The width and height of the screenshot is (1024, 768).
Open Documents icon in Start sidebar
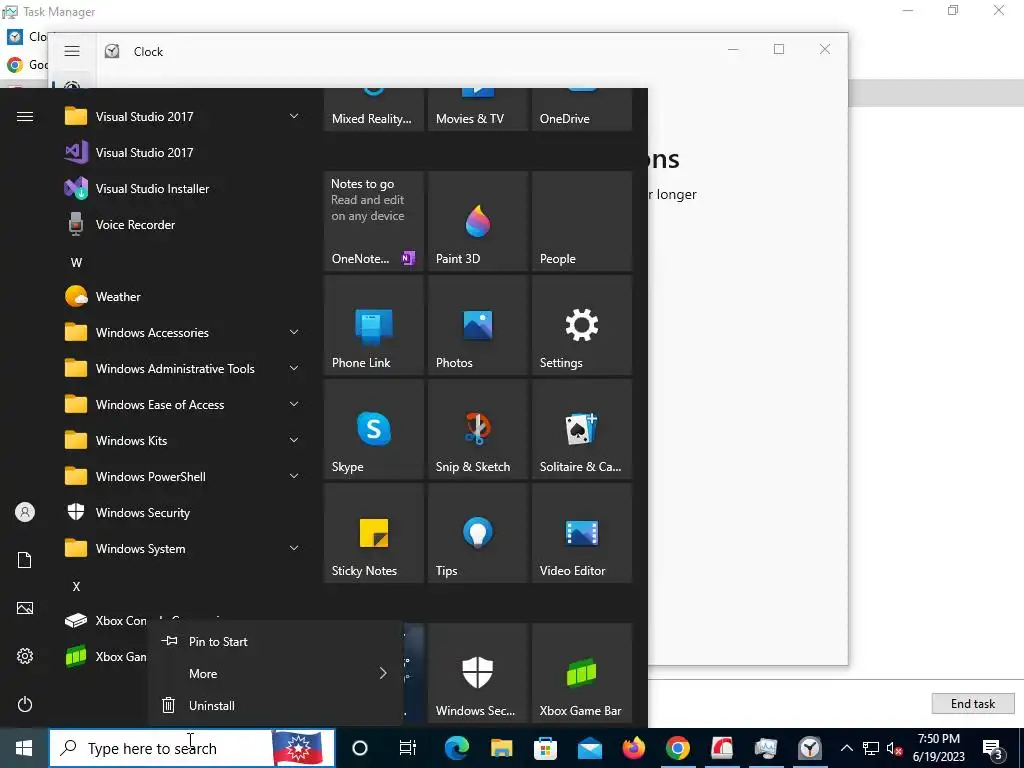click(25, 560)
